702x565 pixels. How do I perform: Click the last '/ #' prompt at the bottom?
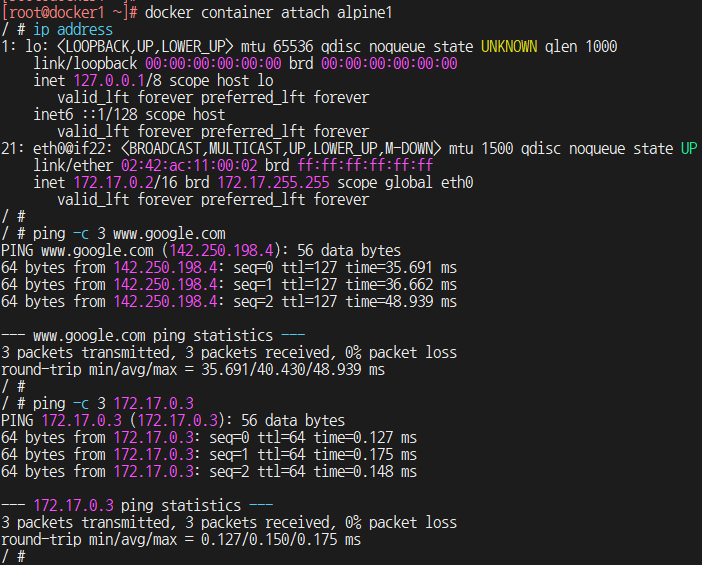[x=13, y=557]
